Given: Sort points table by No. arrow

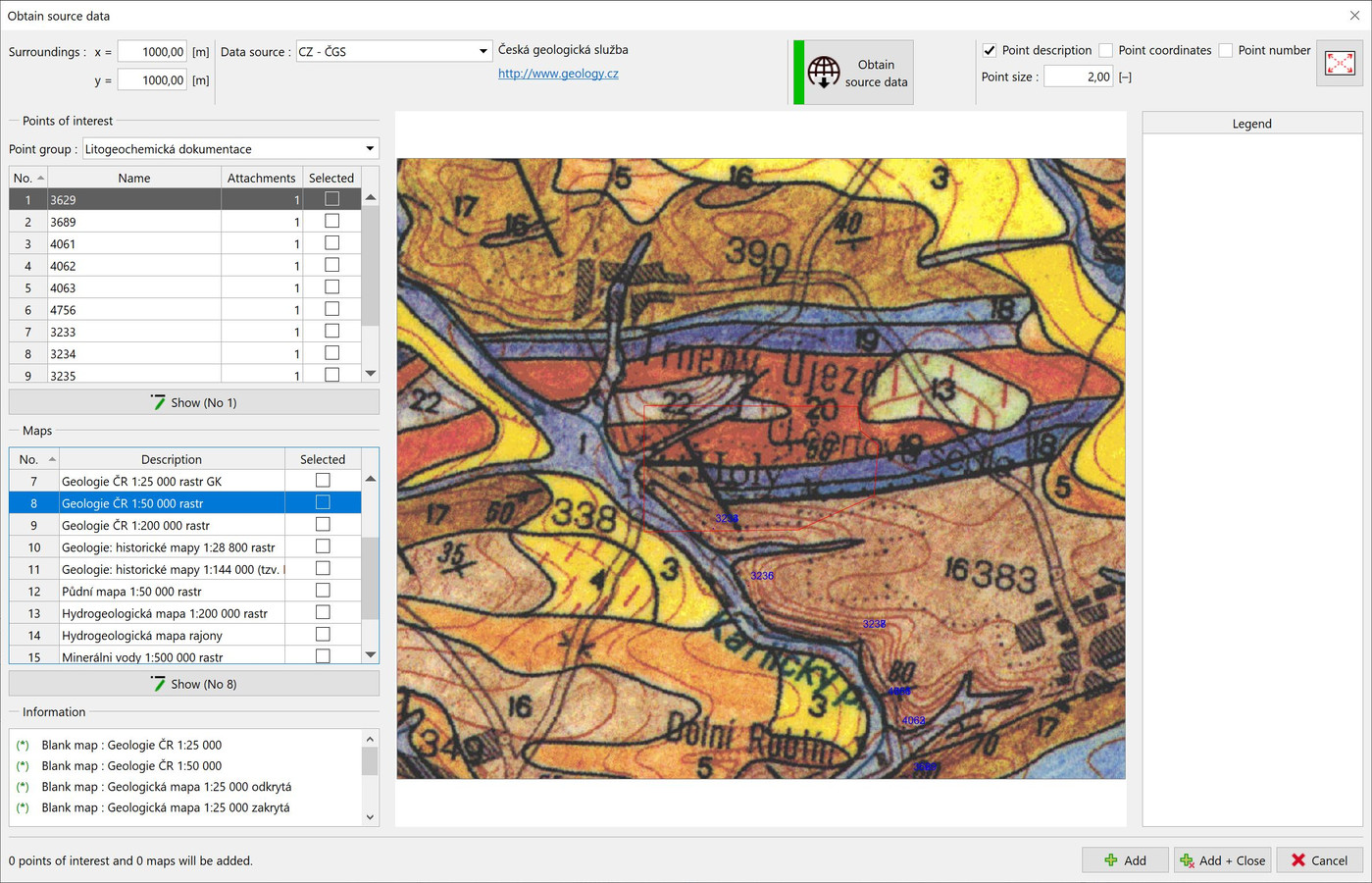Looking at the screenshot, I should tap(40, 179).
